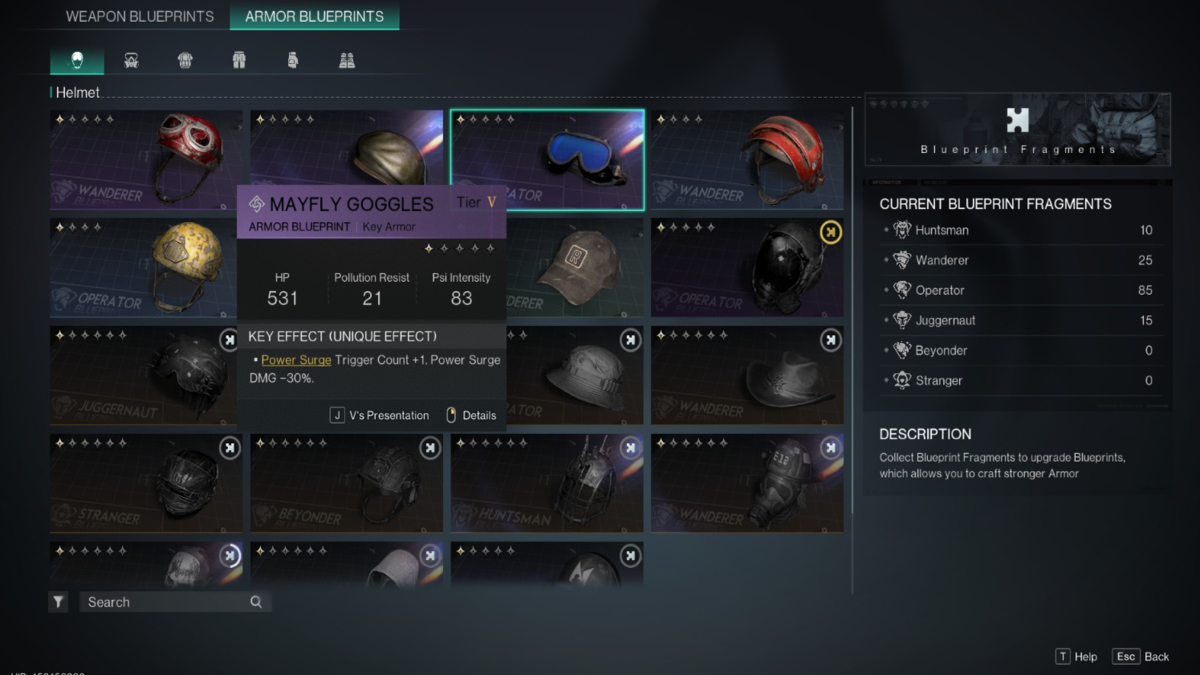The image size is (1200, 675).
Task: Click the search magnifier icon
Action: (256, 602)
